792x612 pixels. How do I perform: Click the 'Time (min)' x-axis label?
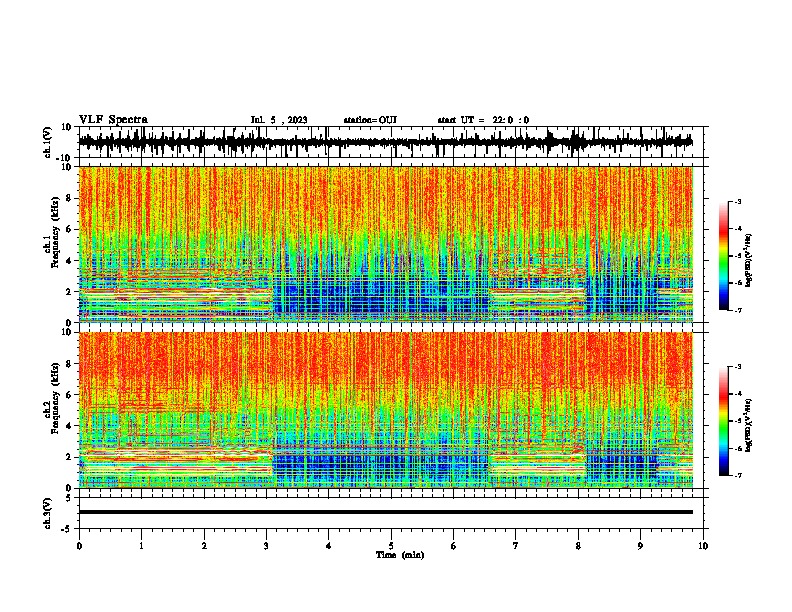400,555
